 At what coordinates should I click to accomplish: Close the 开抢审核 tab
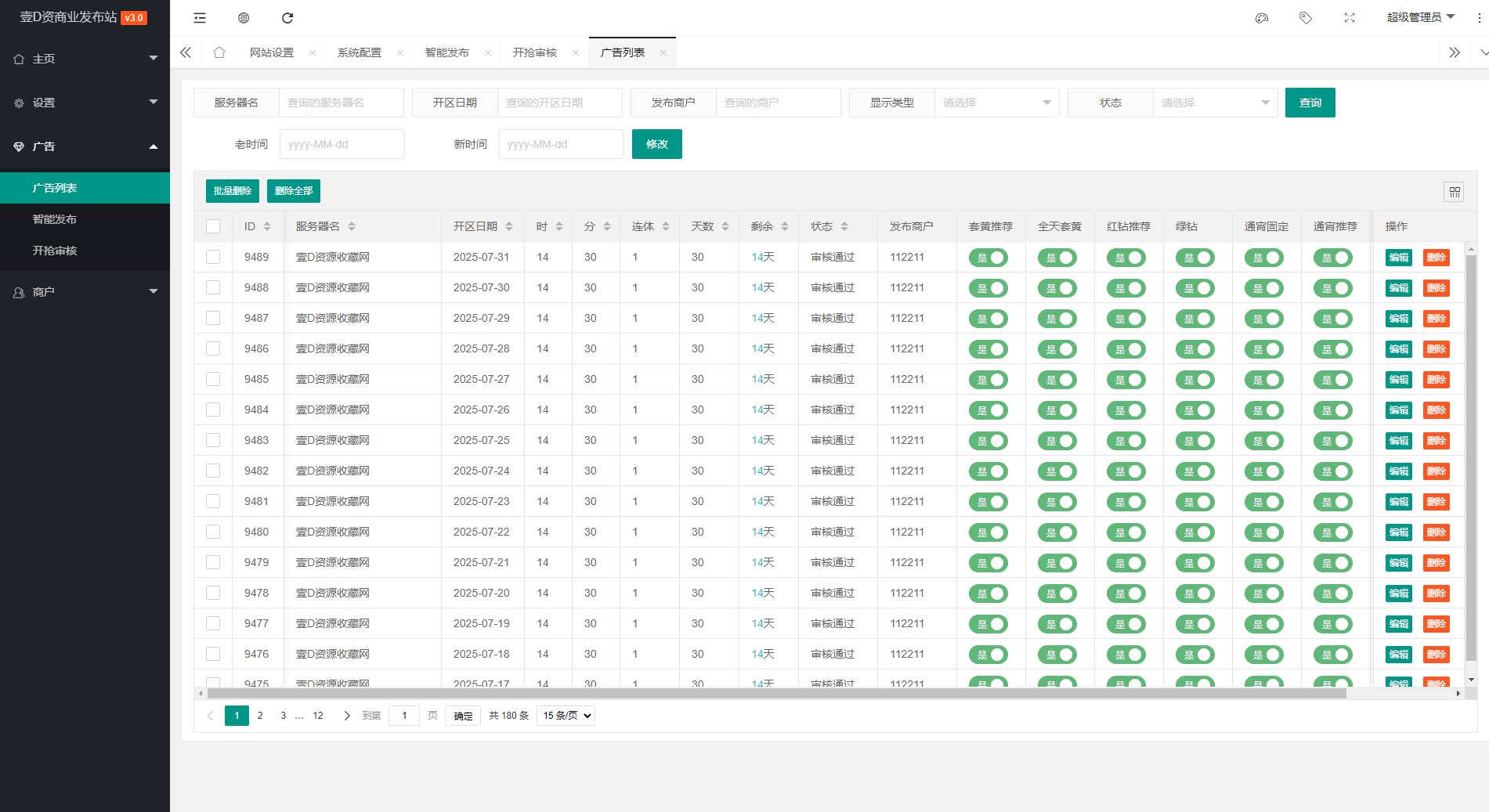(x=576, y=52)
